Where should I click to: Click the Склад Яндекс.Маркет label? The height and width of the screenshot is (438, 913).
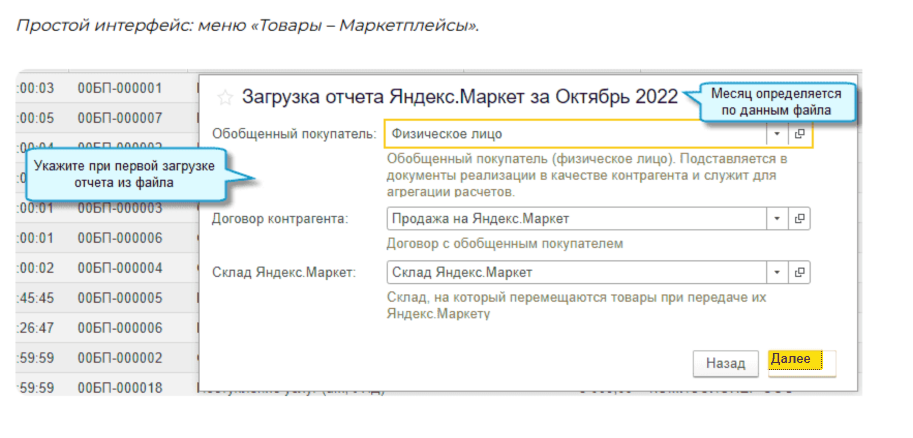pos(284,272)
